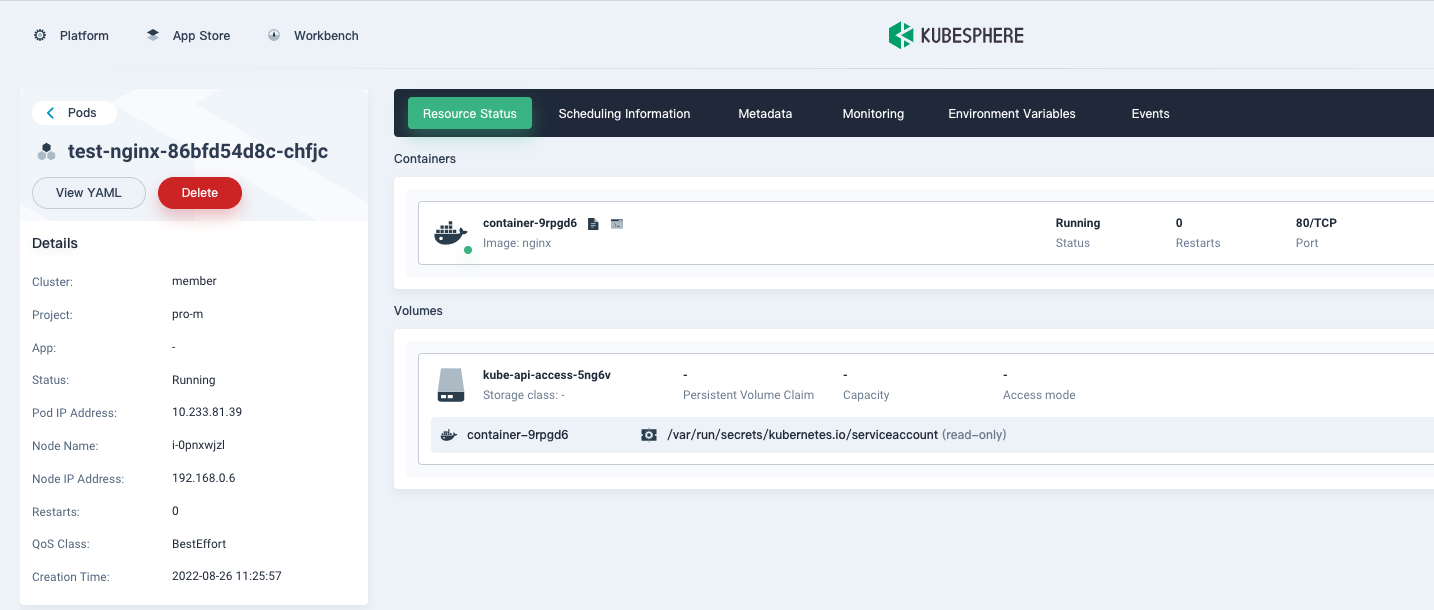This screenshot has height=610, width=1434.
Task: Open the Environment Variables tab
Action: pos(1012,113)
